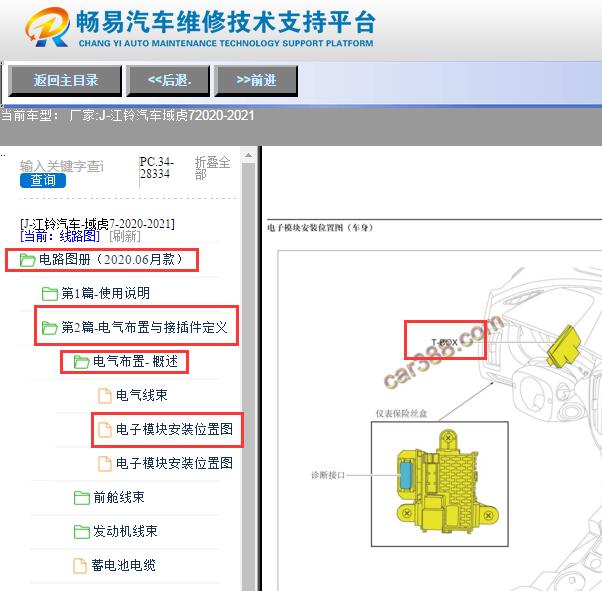
Task: Select the 电路图册（2020.06月款） tree node
Action: pos(111,260)
